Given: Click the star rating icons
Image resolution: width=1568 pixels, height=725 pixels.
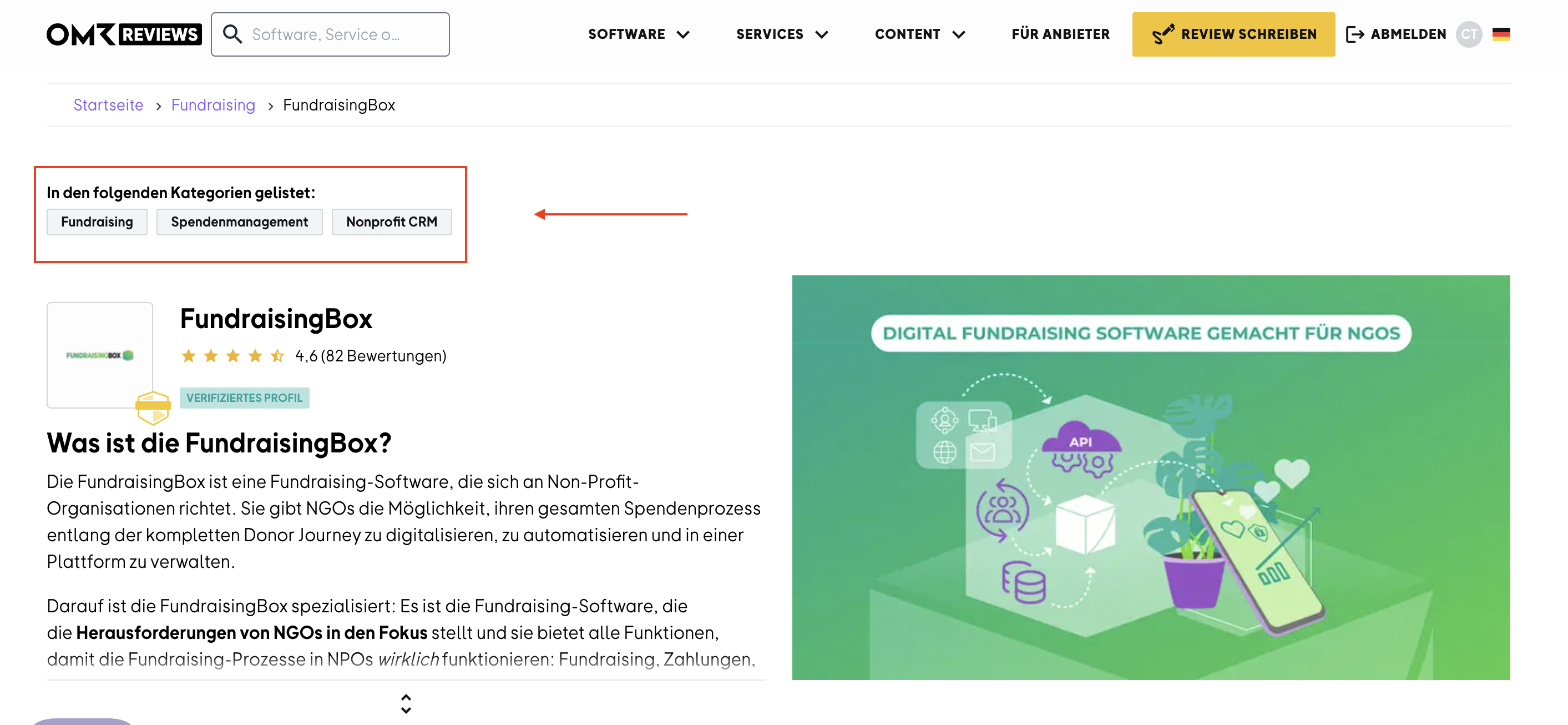Looking at the screenshot, I should point(232,356).
